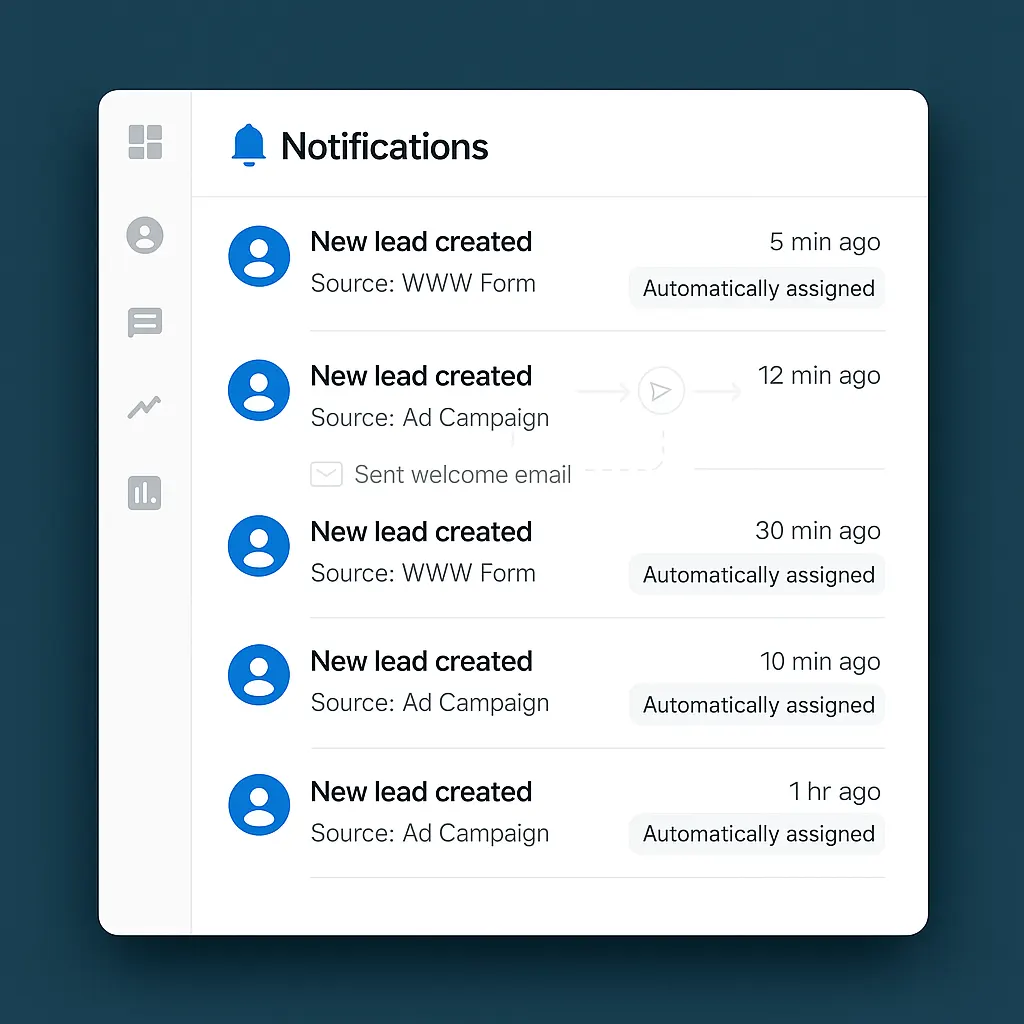Open the chat messages icon in sidebar
The width and height of the screenshot is (1024, 1024).
tap(145, 322)
